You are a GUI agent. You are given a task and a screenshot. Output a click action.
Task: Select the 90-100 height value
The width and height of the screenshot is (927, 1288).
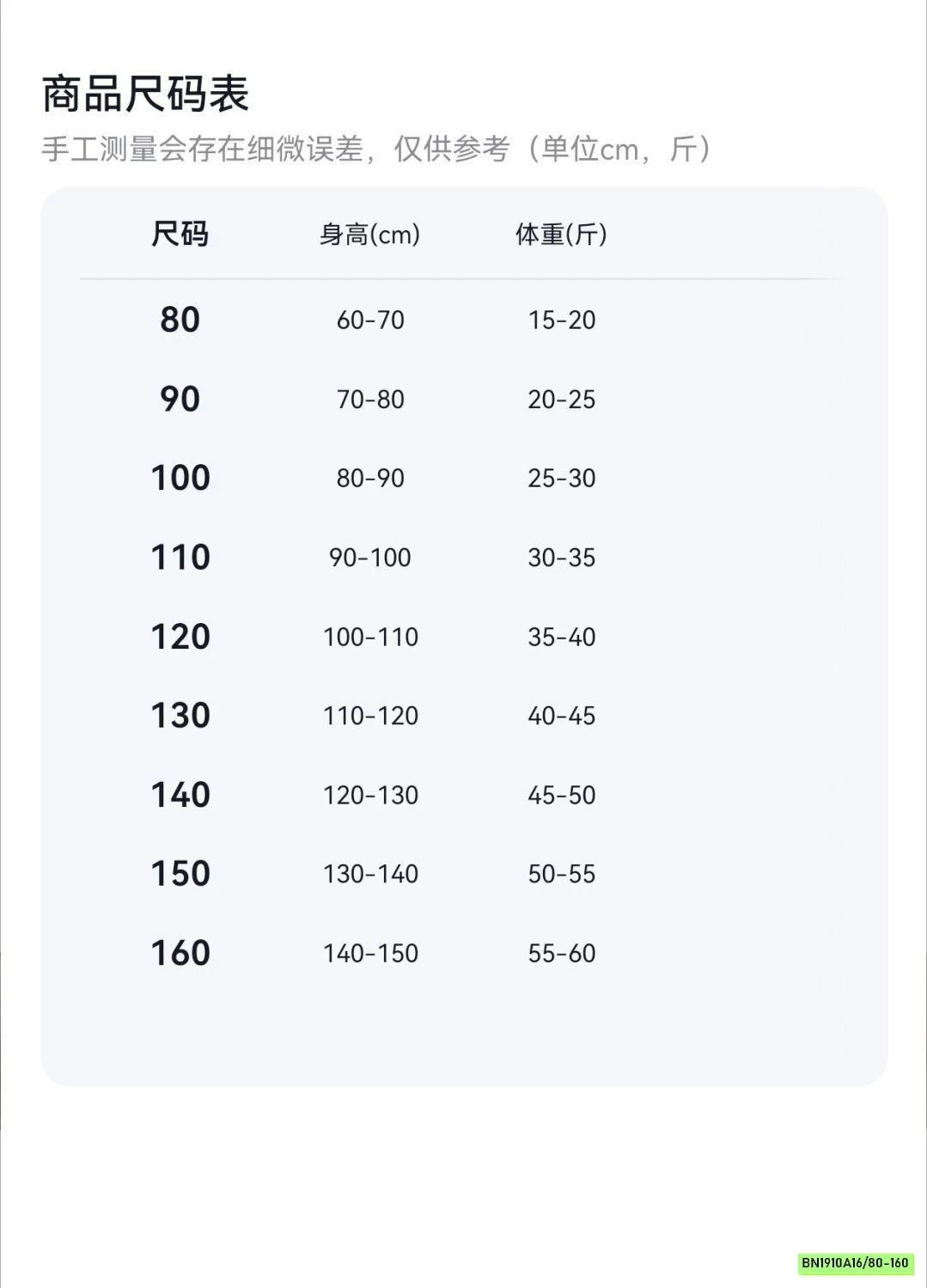pyautogui.click(x=370, y=558)
